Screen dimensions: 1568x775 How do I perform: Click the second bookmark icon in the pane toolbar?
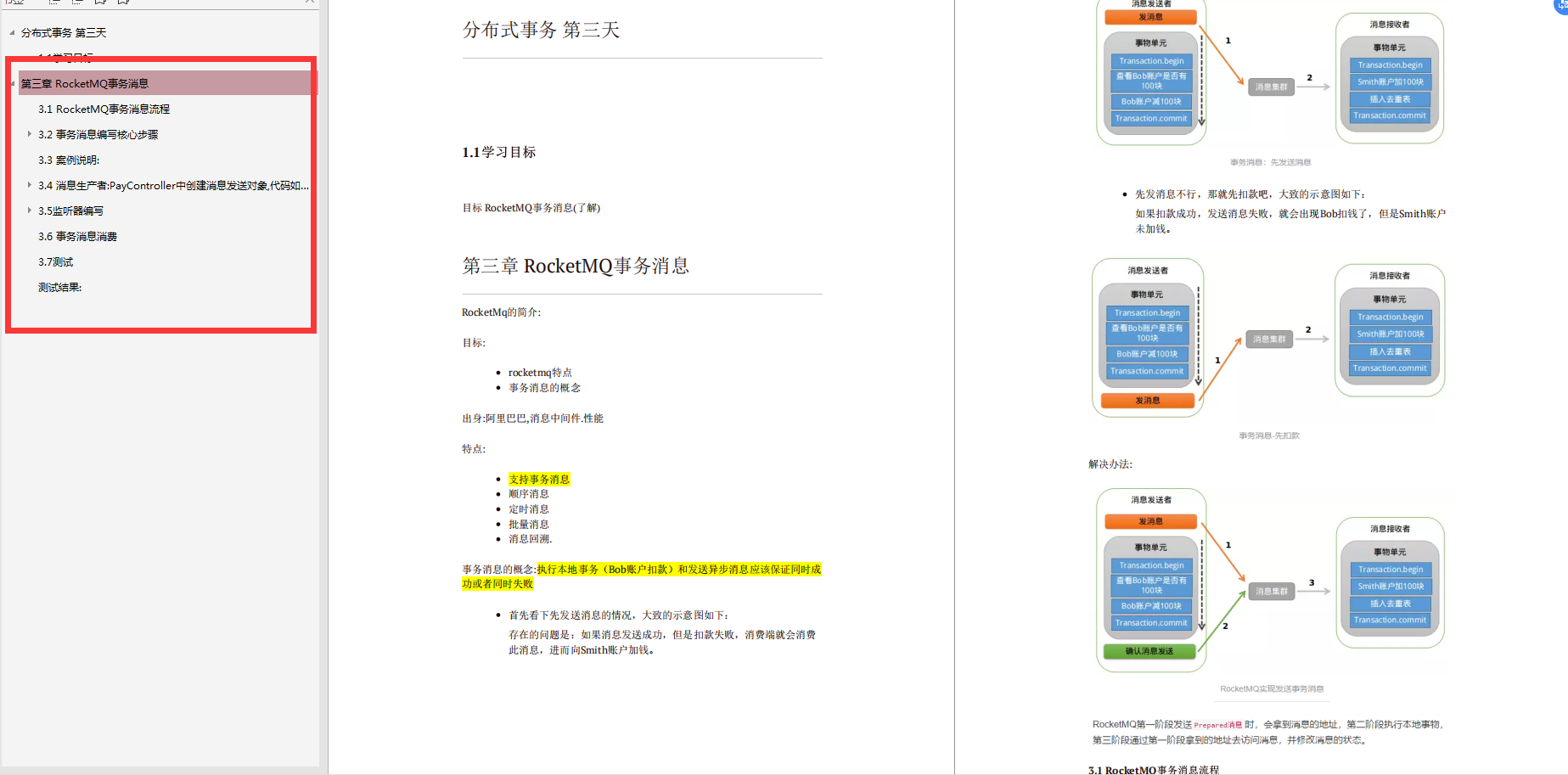point(122,2)
